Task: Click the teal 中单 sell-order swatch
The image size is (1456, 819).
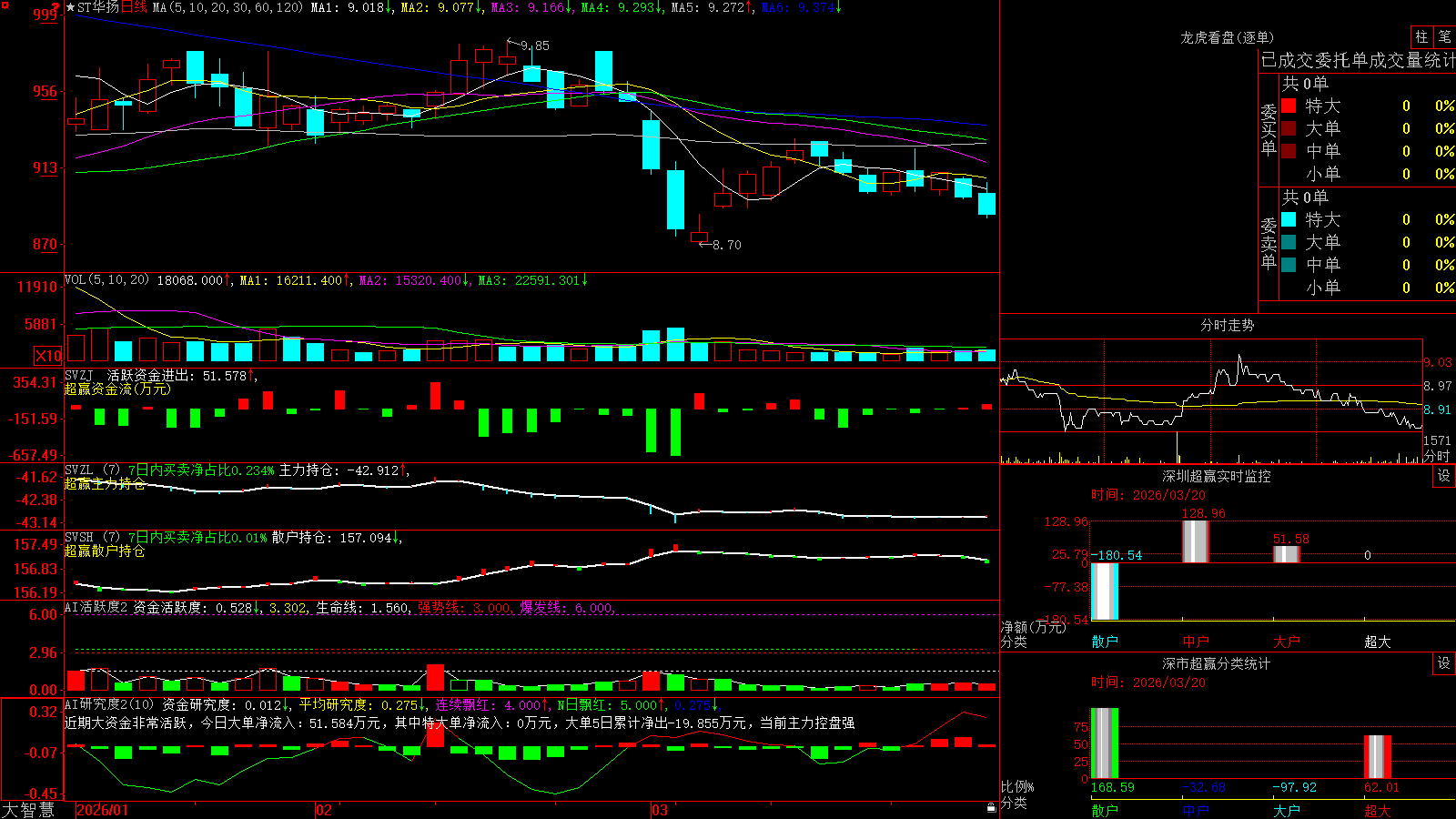Action: pos(1289,265)
